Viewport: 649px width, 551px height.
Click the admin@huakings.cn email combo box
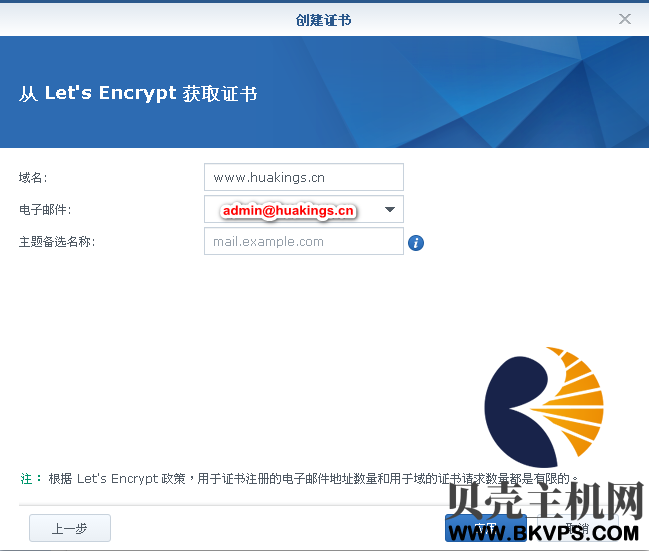tap(304, 209)
